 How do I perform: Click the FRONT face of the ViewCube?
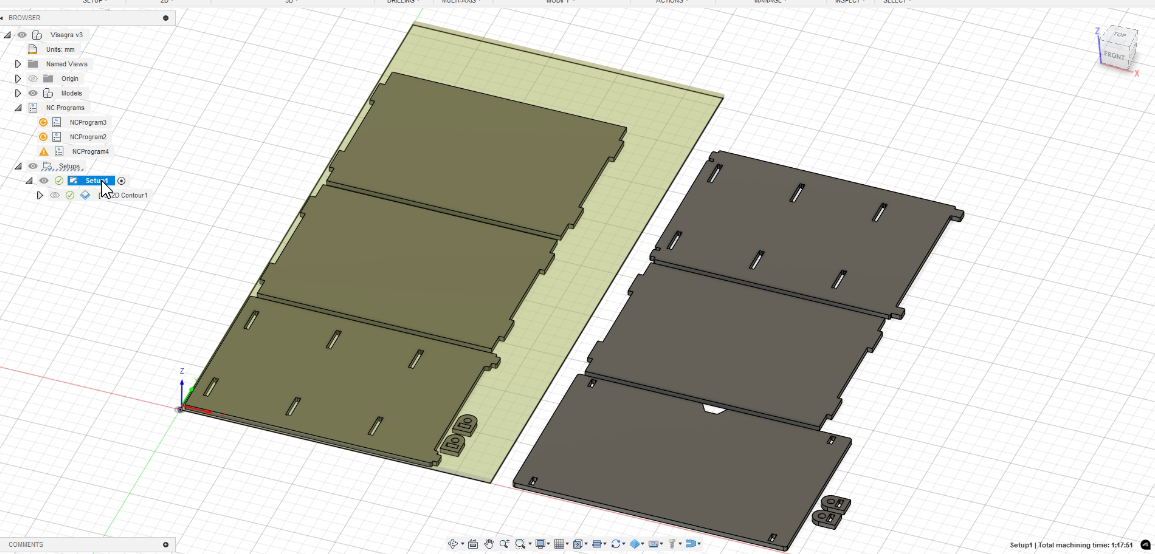(x=1114, y=56)
